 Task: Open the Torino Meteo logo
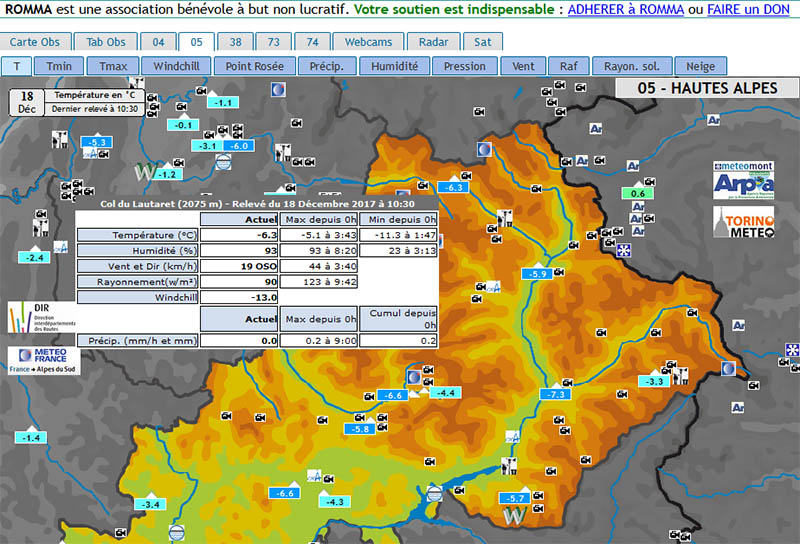coord(743,222)
